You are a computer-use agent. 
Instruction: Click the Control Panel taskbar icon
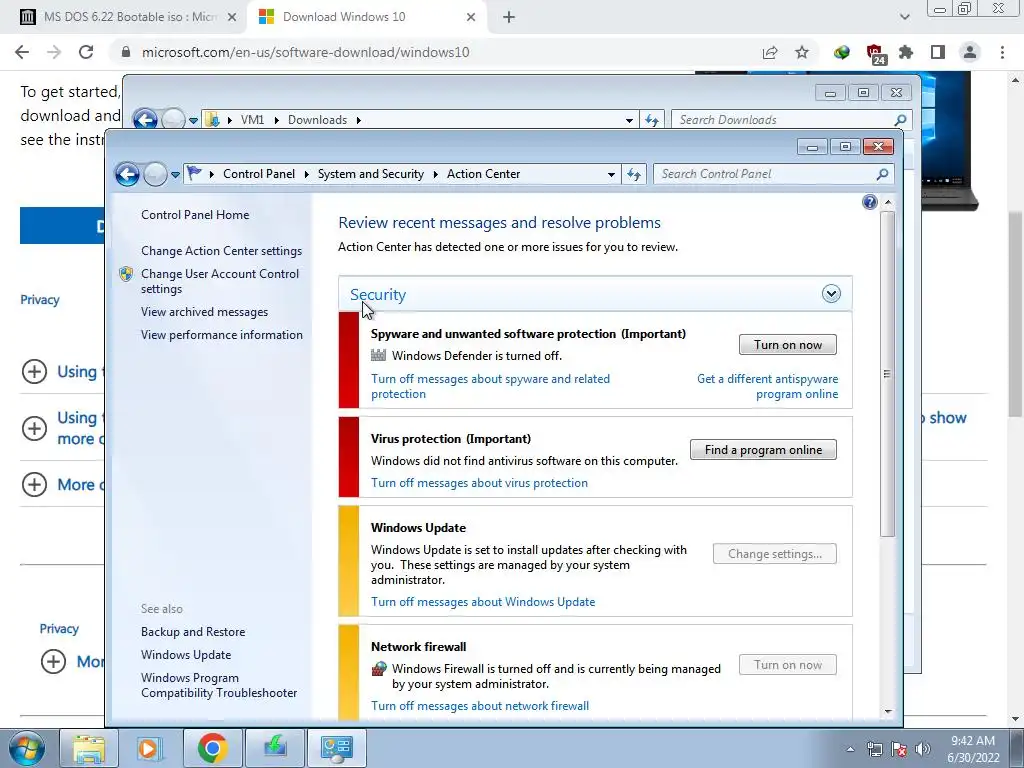tap(337, 748)
